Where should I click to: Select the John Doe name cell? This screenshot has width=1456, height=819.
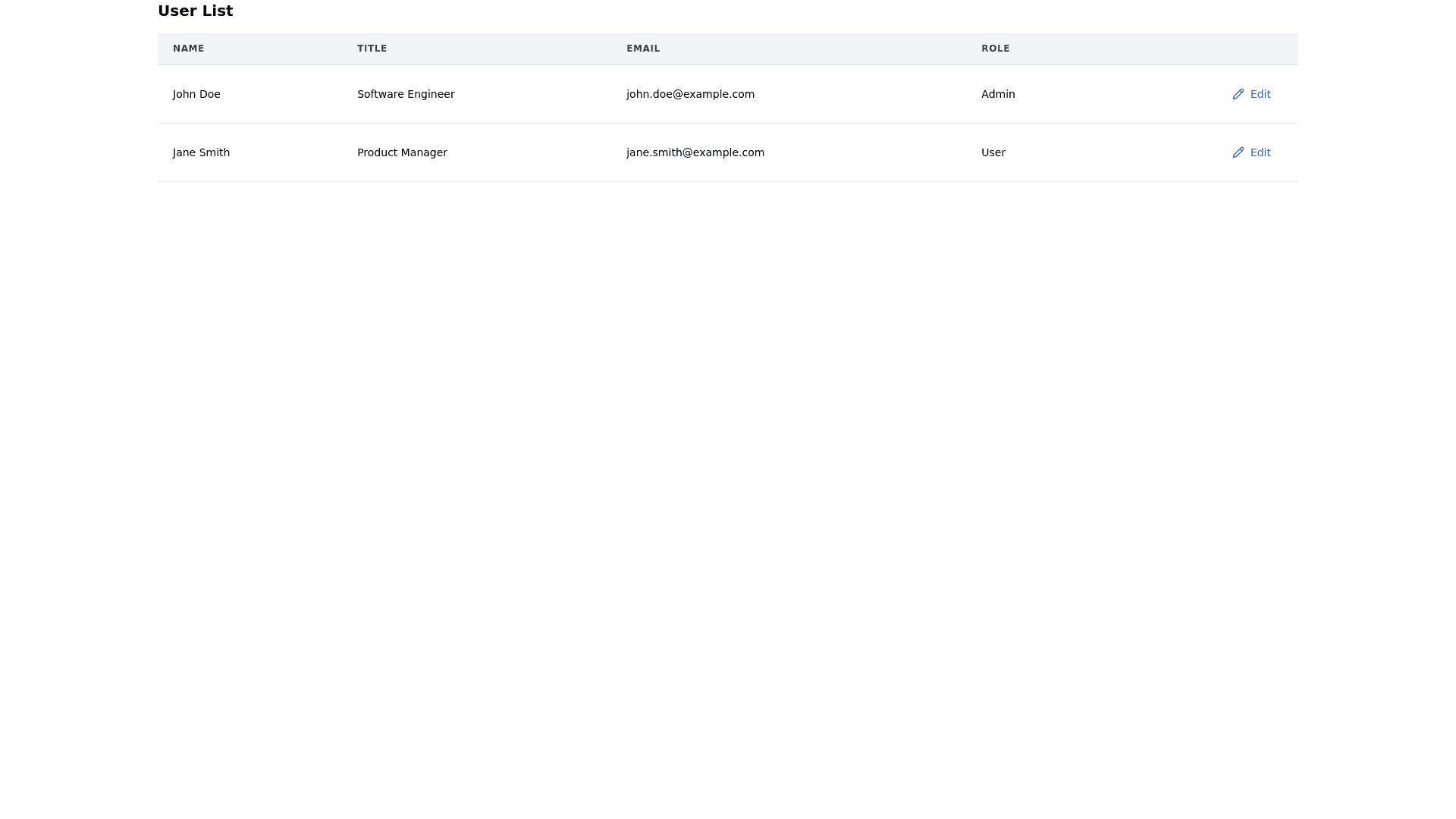pos(196,94)
